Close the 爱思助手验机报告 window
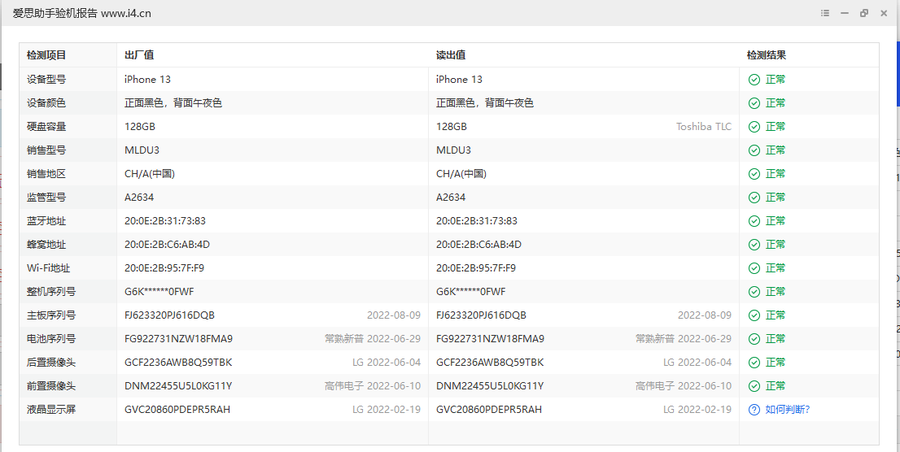Screen dimensions: 900x452 884,13
